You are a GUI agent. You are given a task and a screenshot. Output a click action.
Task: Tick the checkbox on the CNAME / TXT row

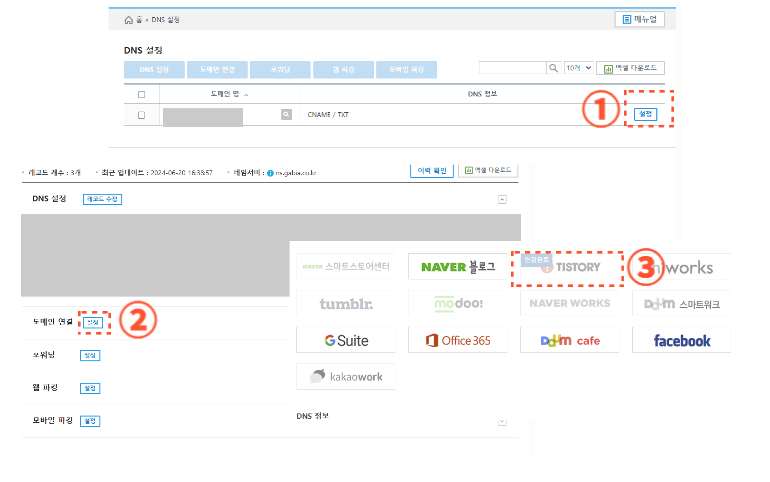[x=141, y=115]
